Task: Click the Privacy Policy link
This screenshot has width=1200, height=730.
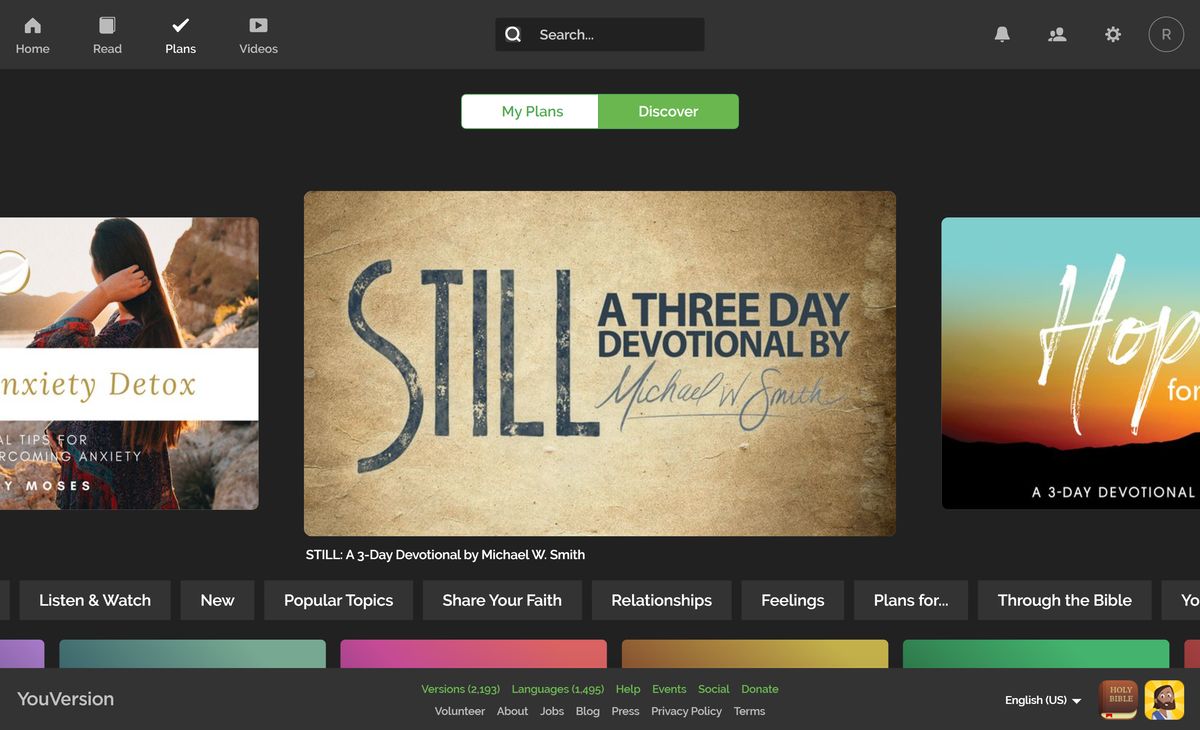Action: 686,711
